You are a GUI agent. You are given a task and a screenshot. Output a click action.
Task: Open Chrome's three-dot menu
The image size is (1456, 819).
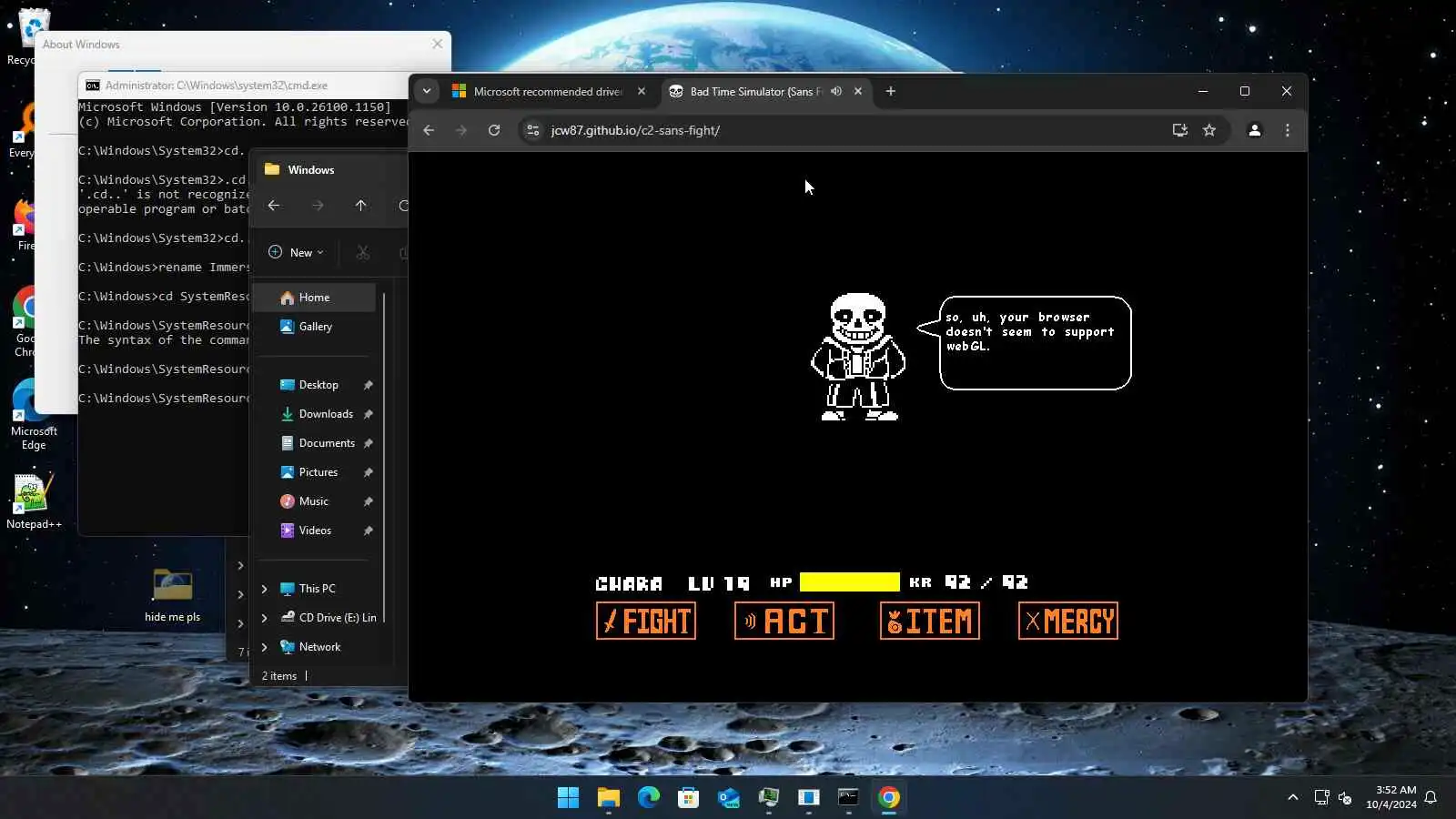(1288, 130)
